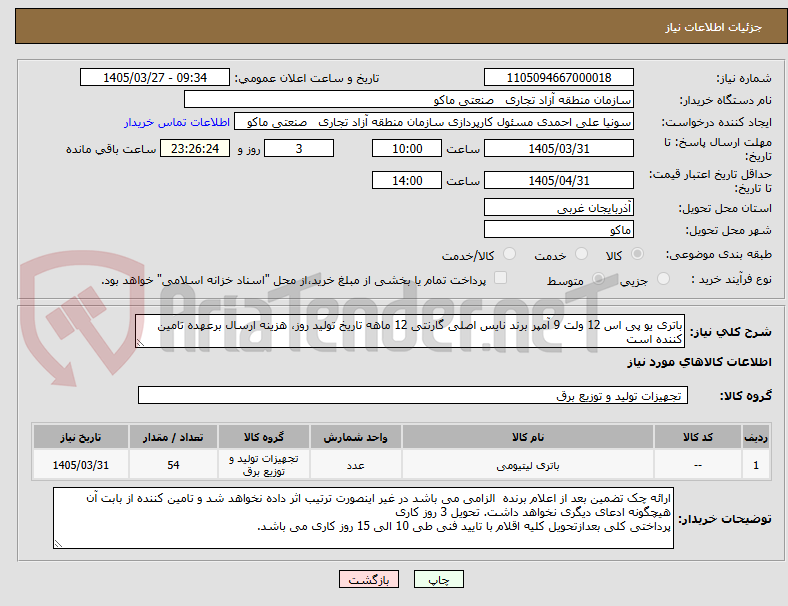The height and width of the screenshot is (606, 788).
Task: Click the باتری لیتیومی item name cell
Action: [528, 465]
